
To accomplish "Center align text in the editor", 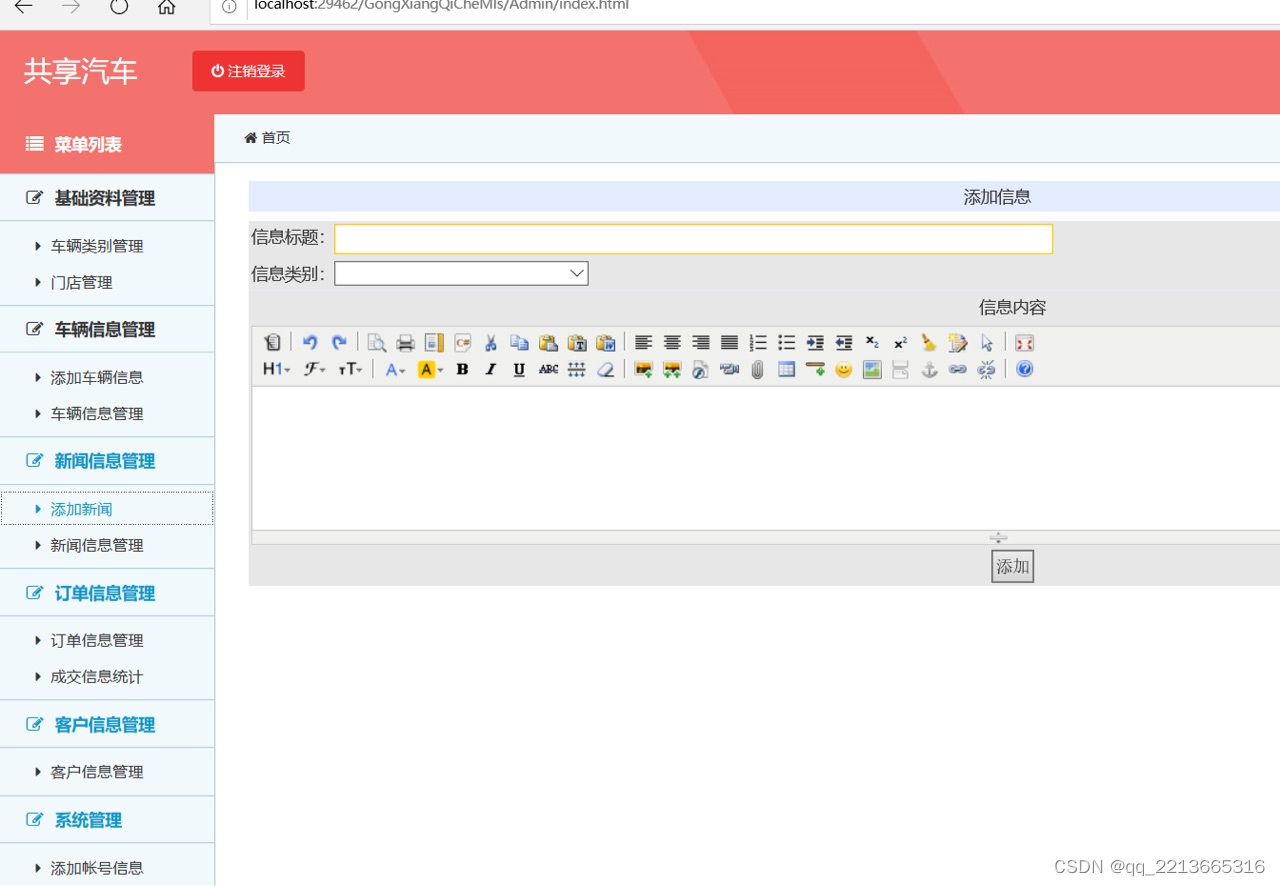I will [x=672, y=343].
